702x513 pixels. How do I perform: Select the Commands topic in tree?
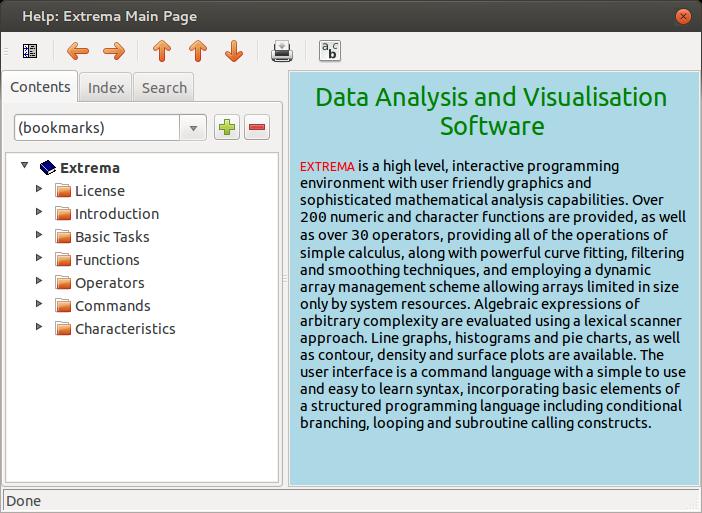(x=112, y=306)
